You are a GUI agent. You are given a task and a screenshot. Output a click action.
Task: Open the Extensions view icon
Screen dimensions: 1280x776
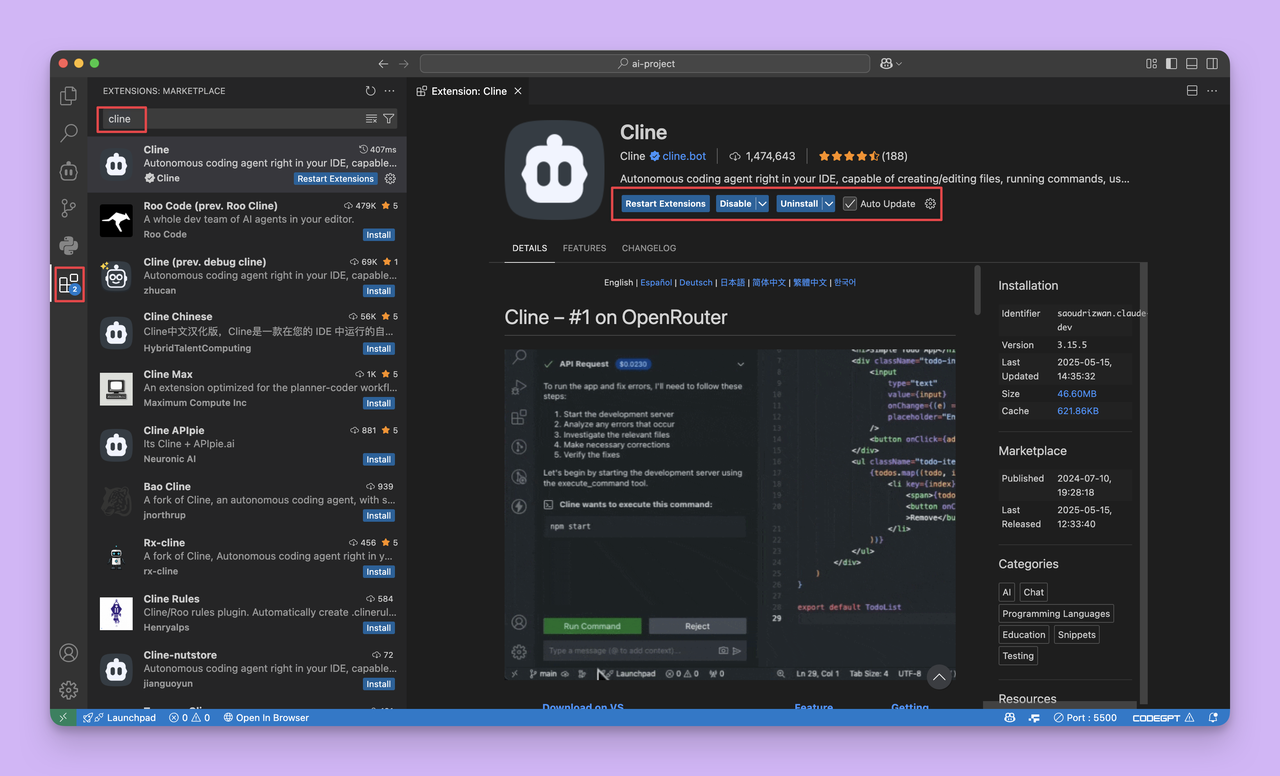click(68, 284)
